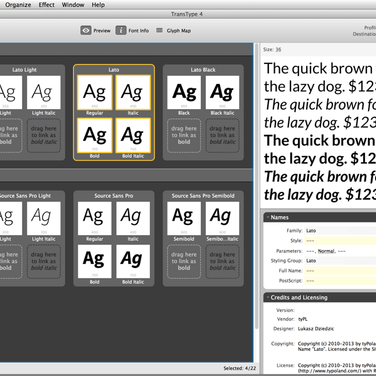This screenshot has height=376, width=376.
Task: Open the Preview eye icon
Action: pyautogui.click(x=86, y=30)
